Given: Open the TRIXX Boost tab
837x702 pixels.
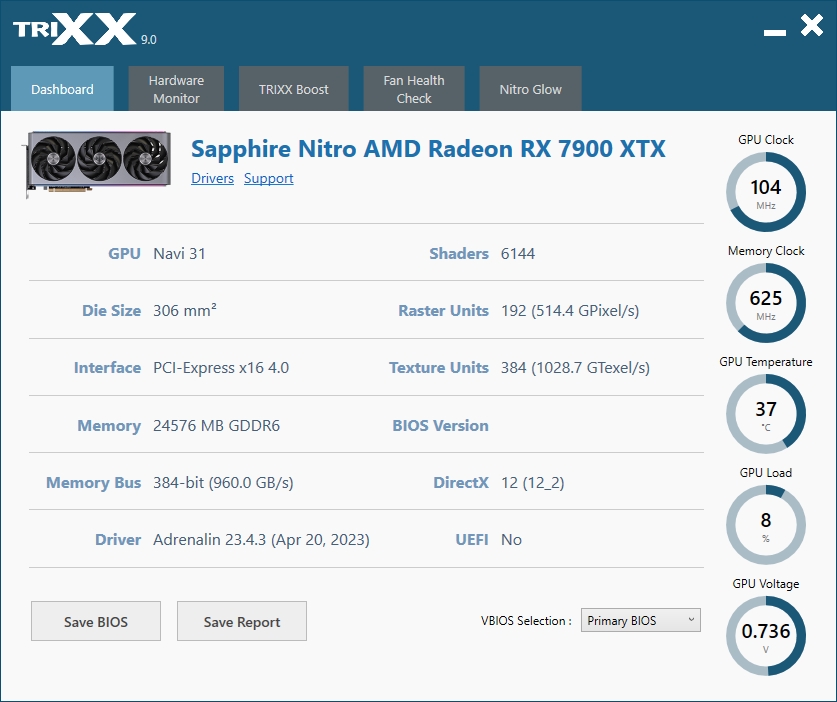Looking at the screenshot, I should [294, 89].
